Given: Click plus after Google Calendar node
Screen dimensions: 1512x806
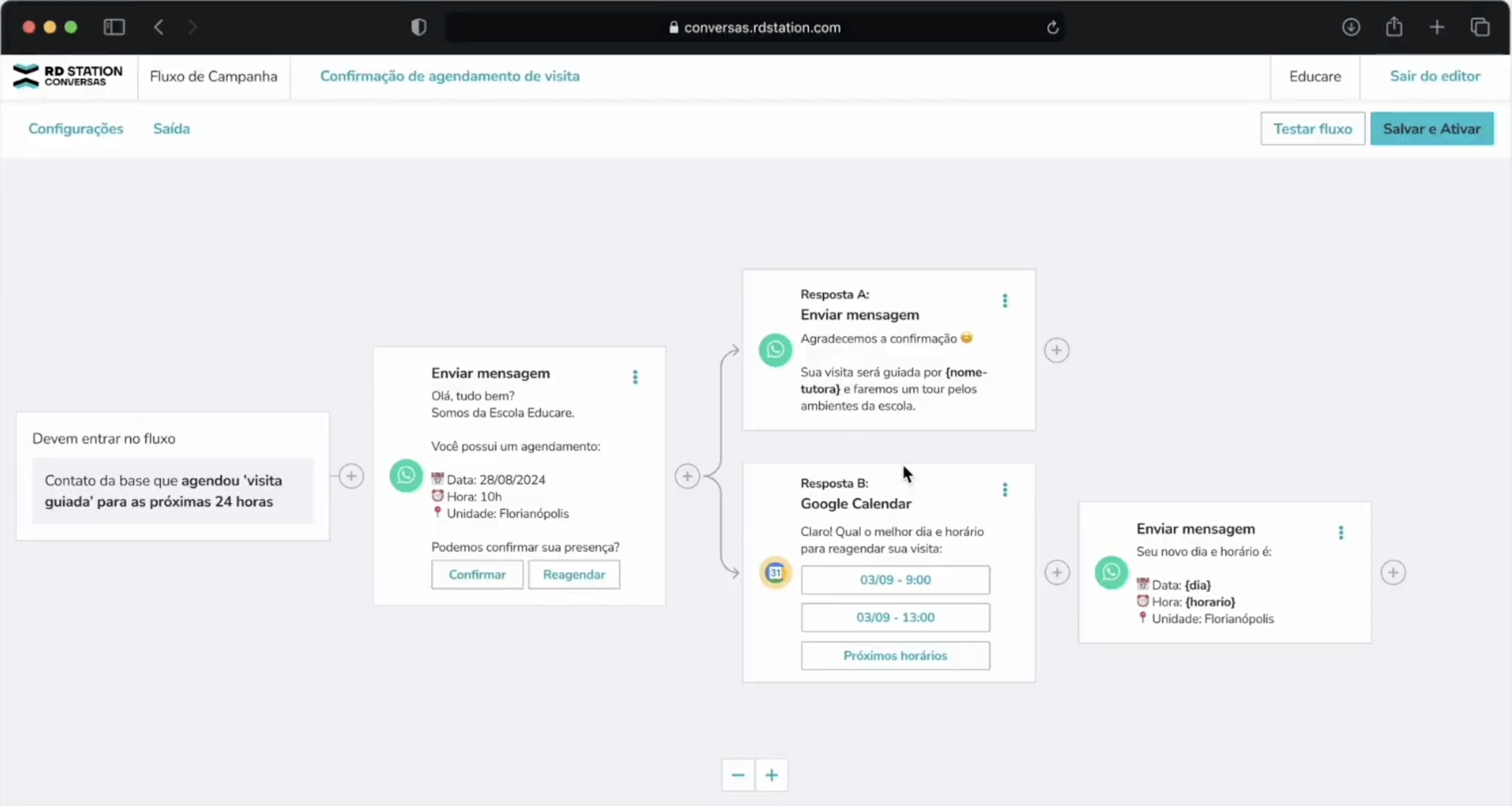Looking at the screenshot, I should (1057, 573).
